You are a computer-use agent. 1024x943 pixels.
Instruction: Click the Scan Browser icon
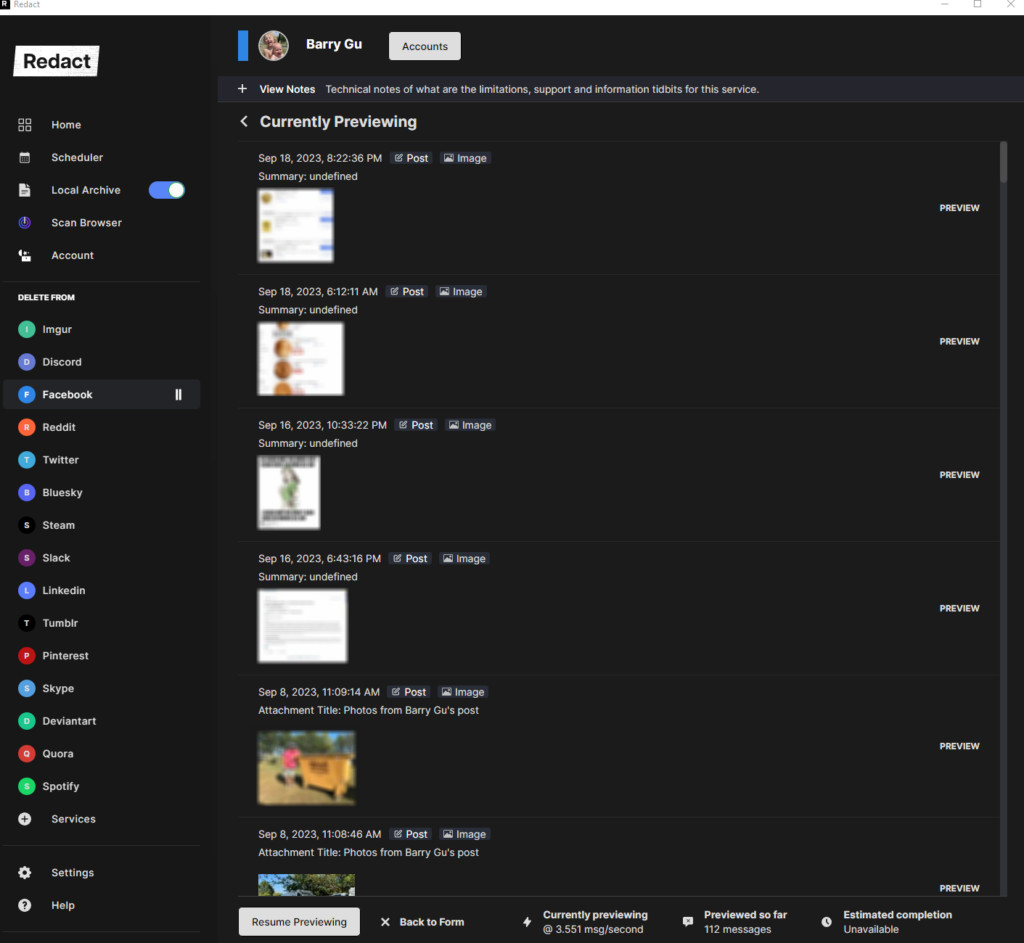[x=25, y=223]
